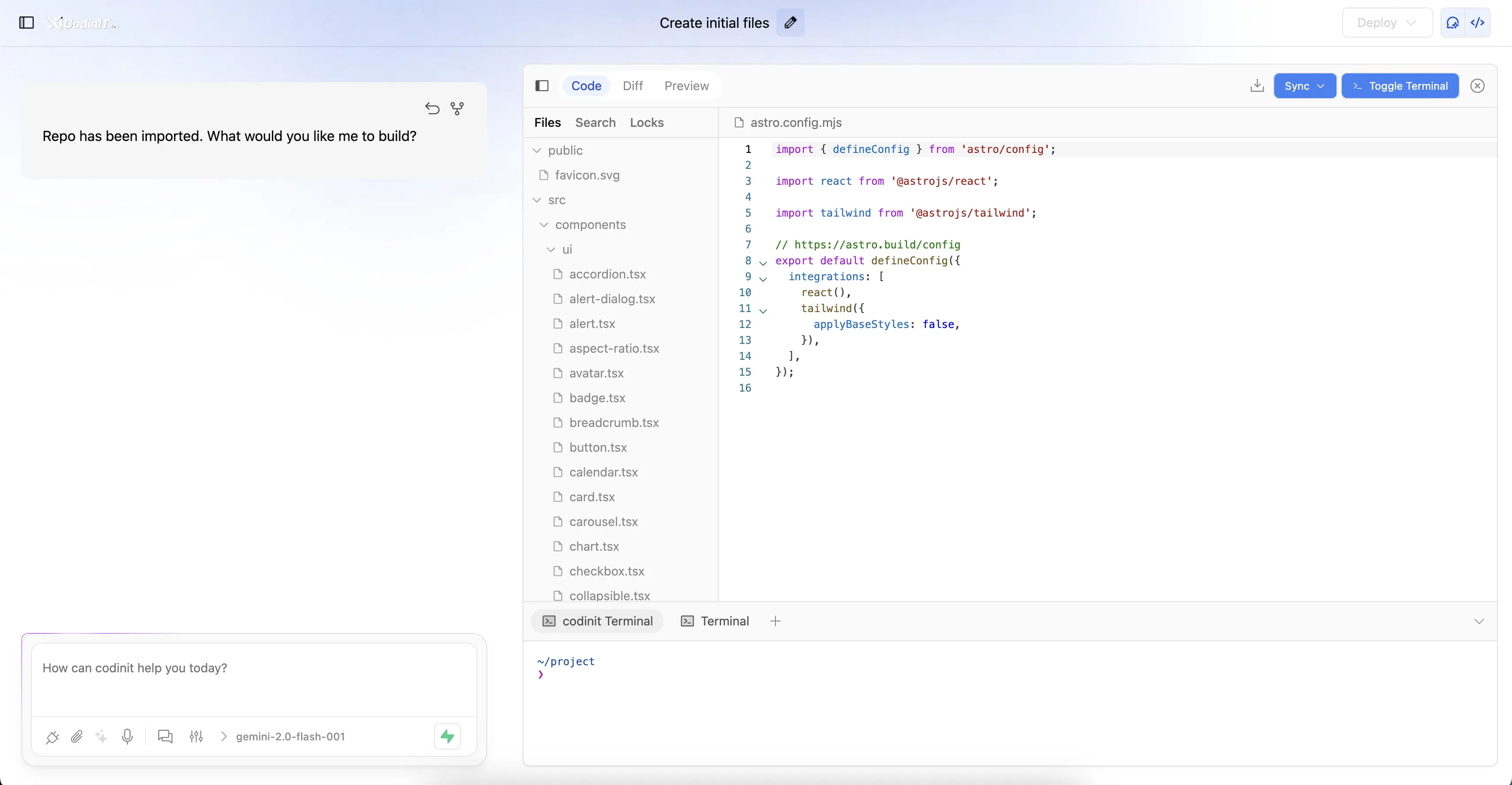The height and width of the screenshot is (785, 1512).
Task: Collapse the src folder
Action: coord(536,200)
